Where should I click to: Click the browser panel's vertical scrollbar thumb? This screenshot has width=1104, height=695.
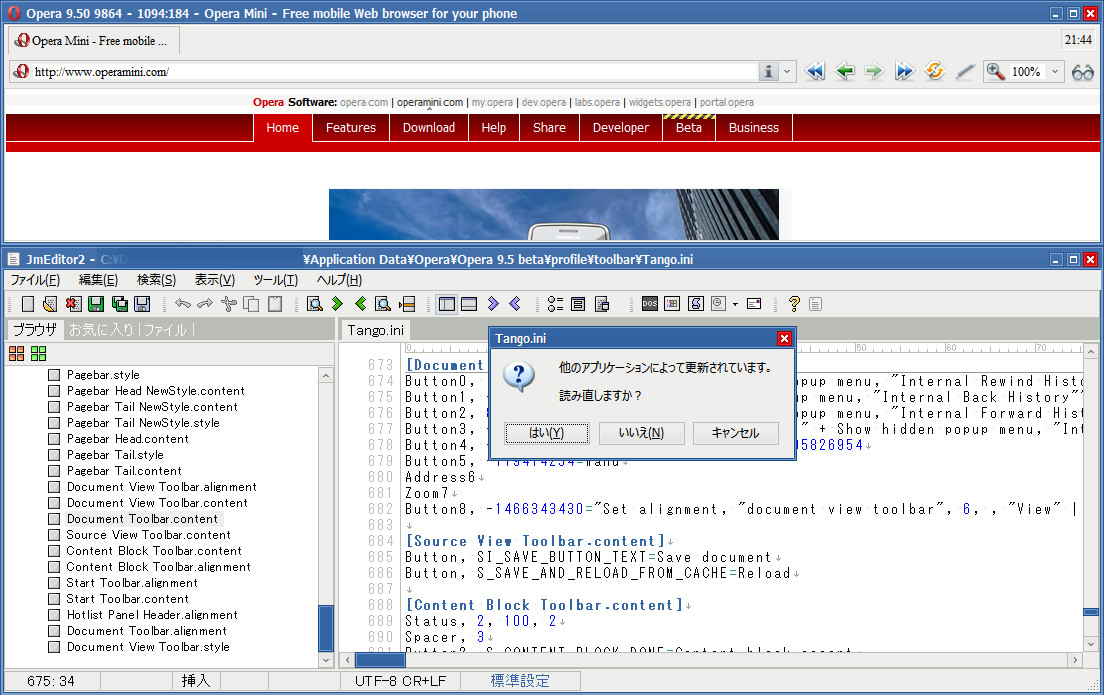[x=326, y=627]
